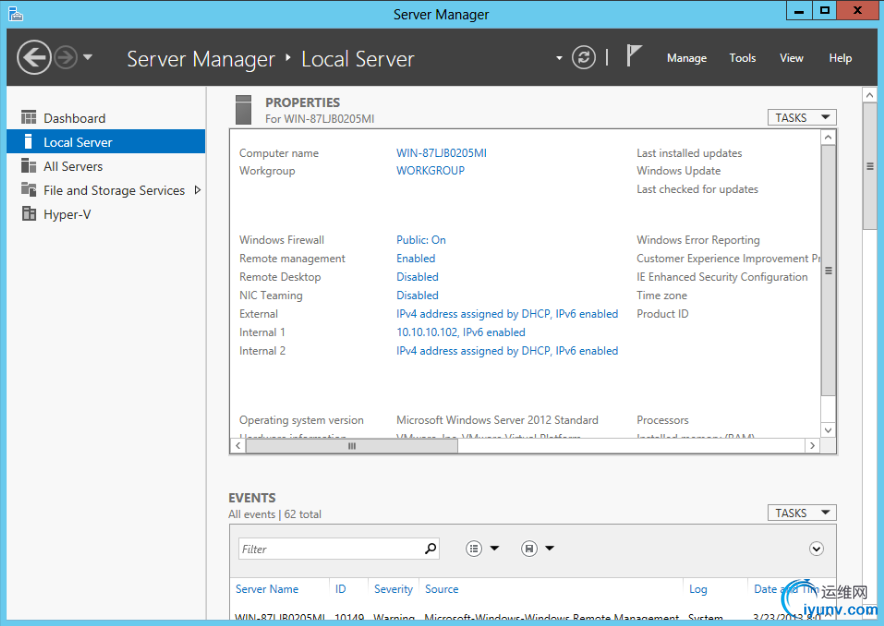
Task: Sort events by Severity column
Action: coord(393,589)
